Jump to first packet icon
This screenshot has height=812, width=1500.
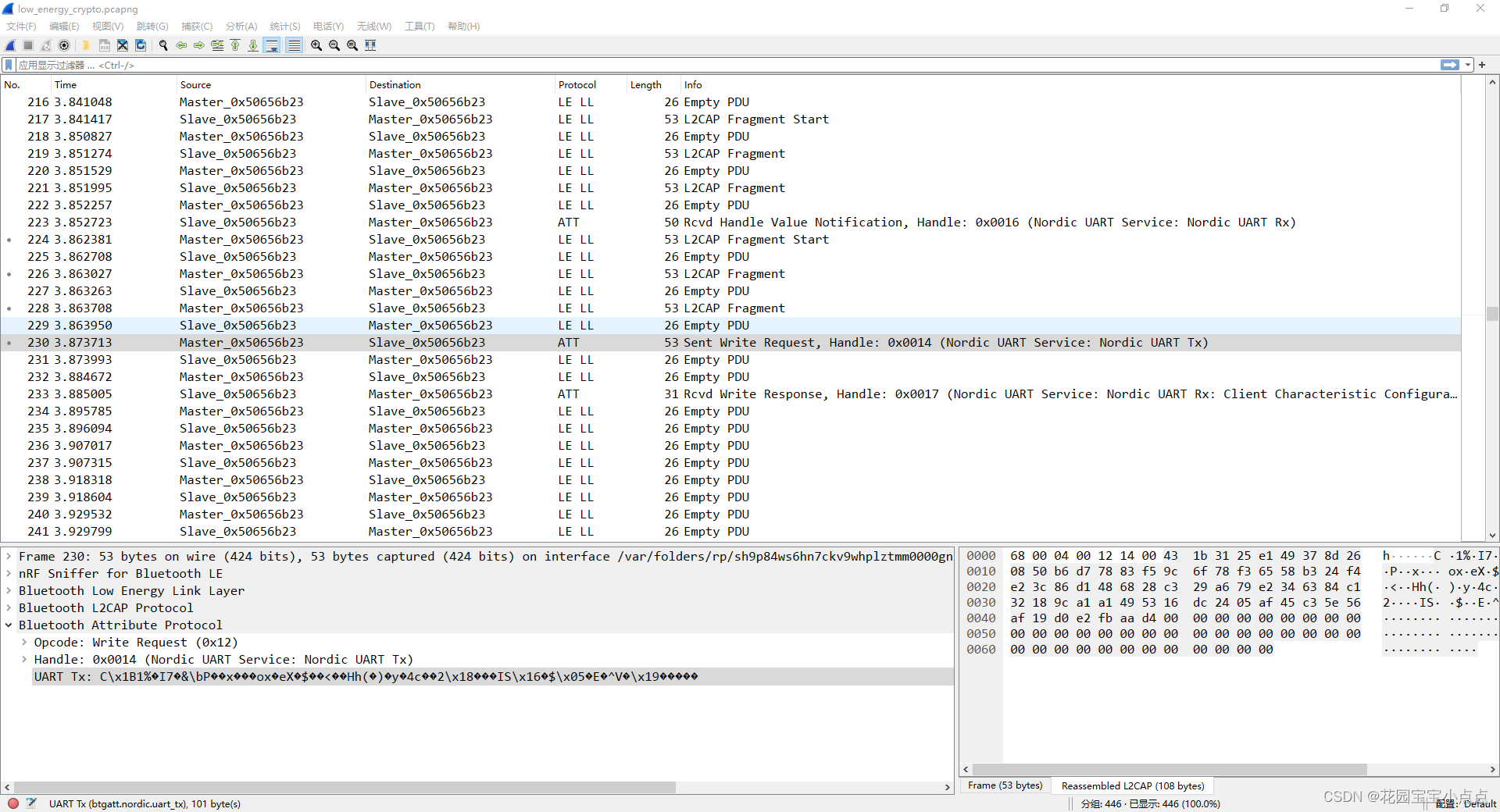click(x=235, y=45)
